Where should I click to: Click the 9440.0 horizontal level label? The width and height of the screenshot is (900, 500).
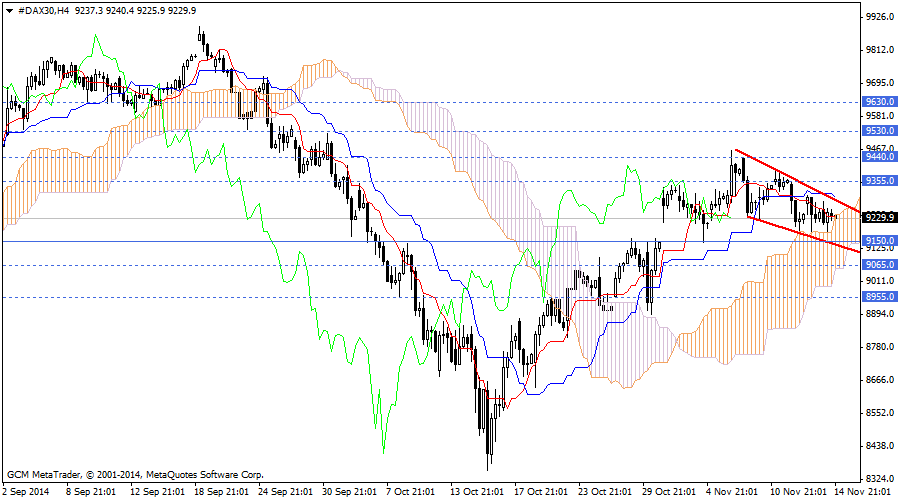(x=880, y=157)
